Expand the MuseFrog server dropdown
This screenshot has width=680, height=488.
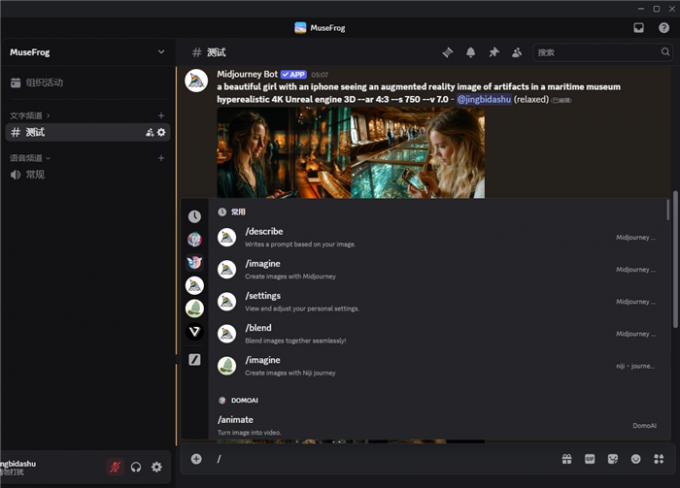click(x=161, y=52)
